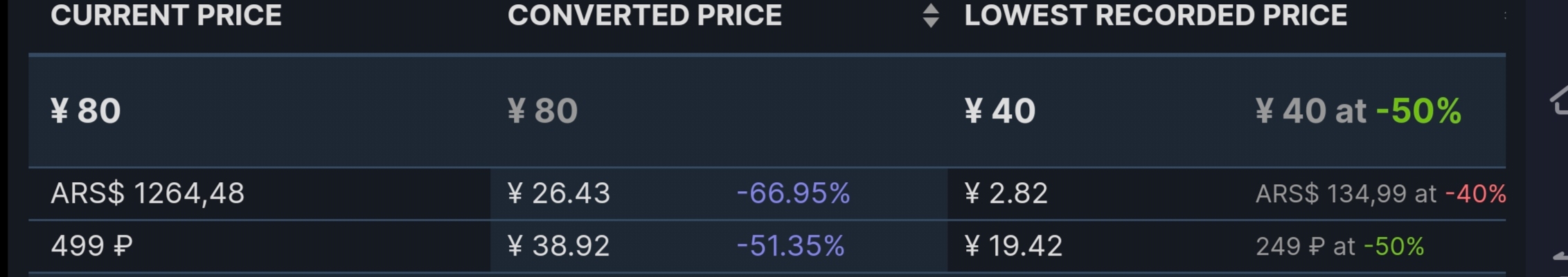Sort by the Current Price column header
Image resolution: width=1568 pixels, height=277 pixels.
click(166, 15)
